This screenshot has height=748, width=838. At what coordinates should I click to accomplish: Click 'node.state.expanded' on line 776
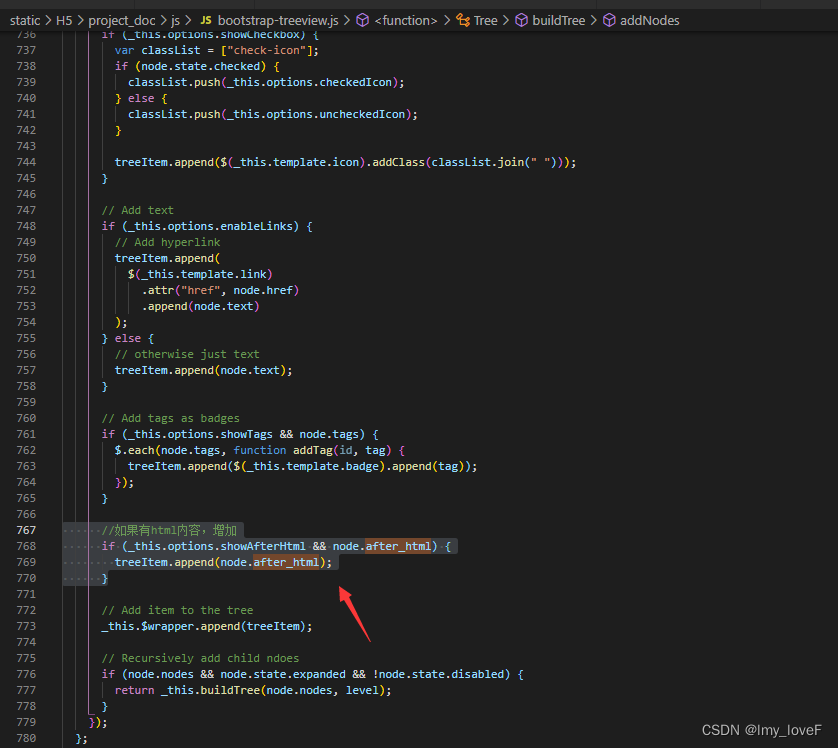(x=283, y=674)
